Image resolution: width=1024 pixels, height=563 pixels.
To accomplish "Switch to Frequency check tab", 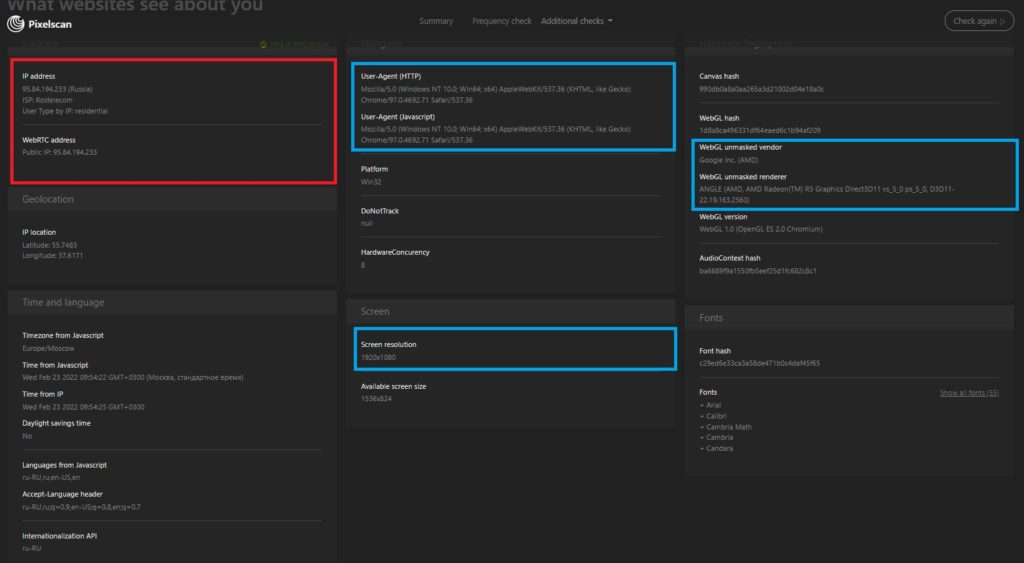I will click(x=502, y=21).
